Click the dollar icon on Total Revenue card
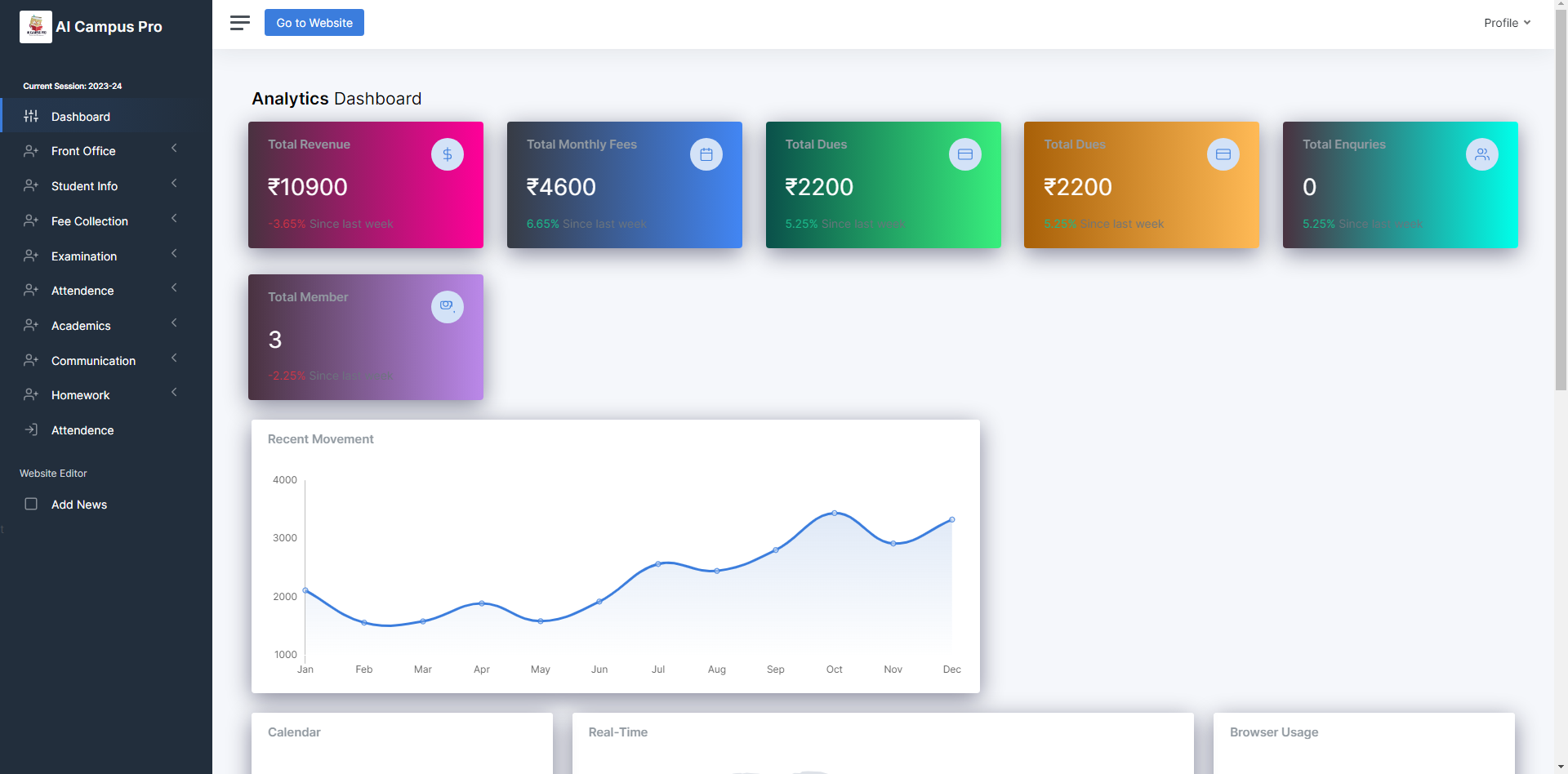Image resolution: width=1568 pixels, height=774 pixels. pos(447,154)
